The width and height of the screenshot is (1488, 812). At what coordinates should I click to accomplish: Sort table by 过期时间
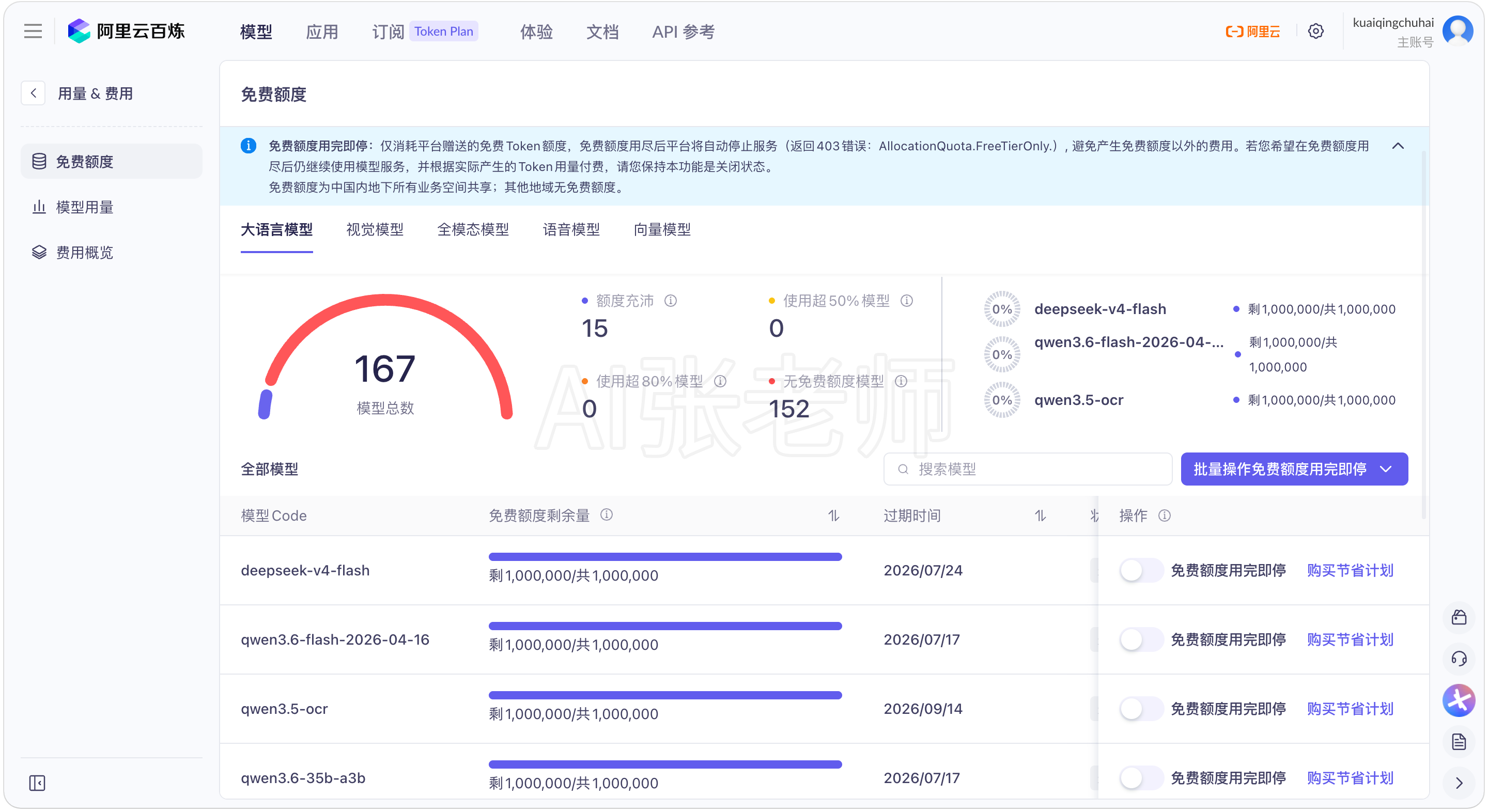point(1040,515)
